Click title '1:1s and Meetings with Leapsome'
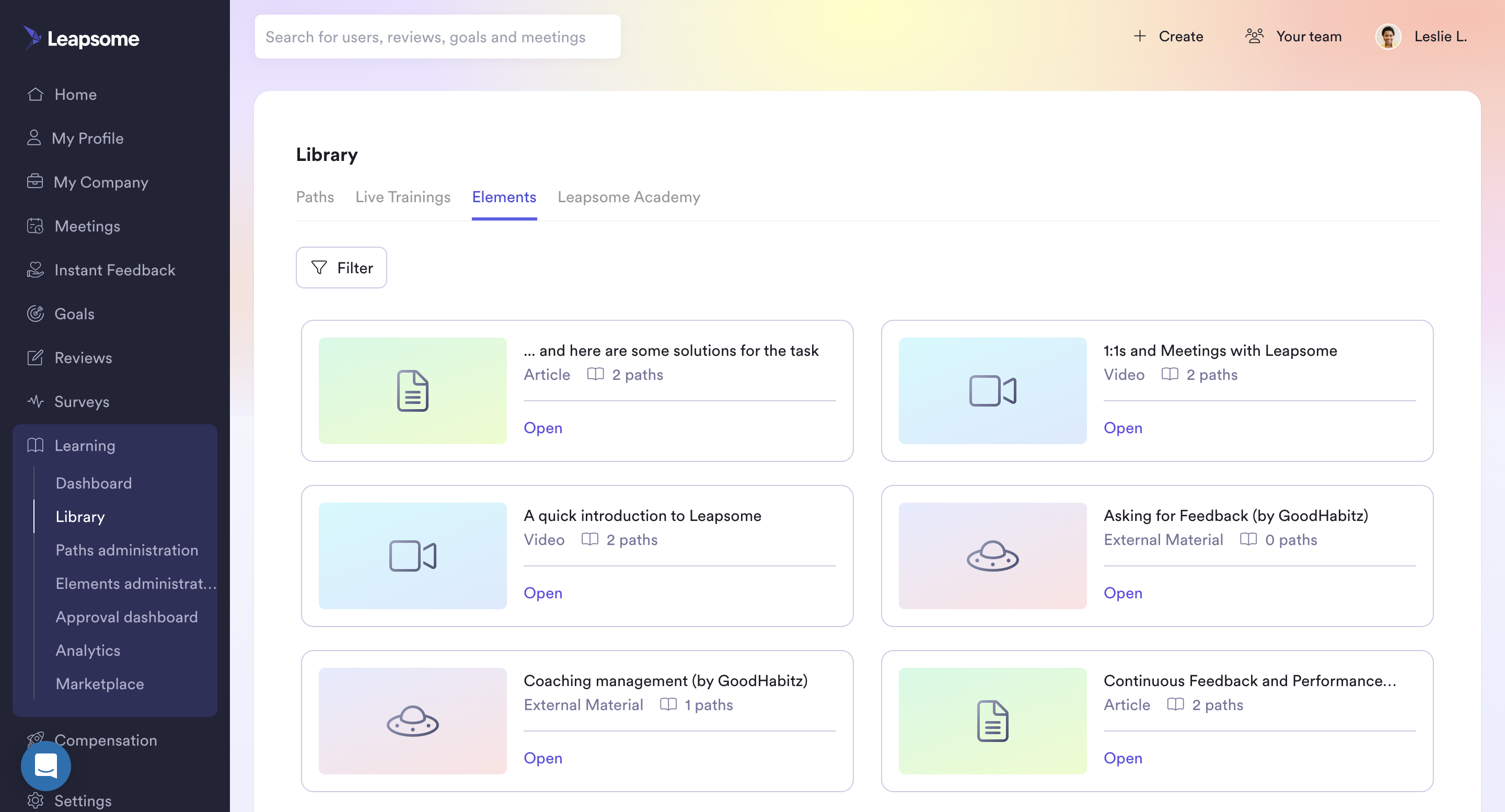The height and width of the screenshot is (812, 1505). click(x=1220, y=350)
